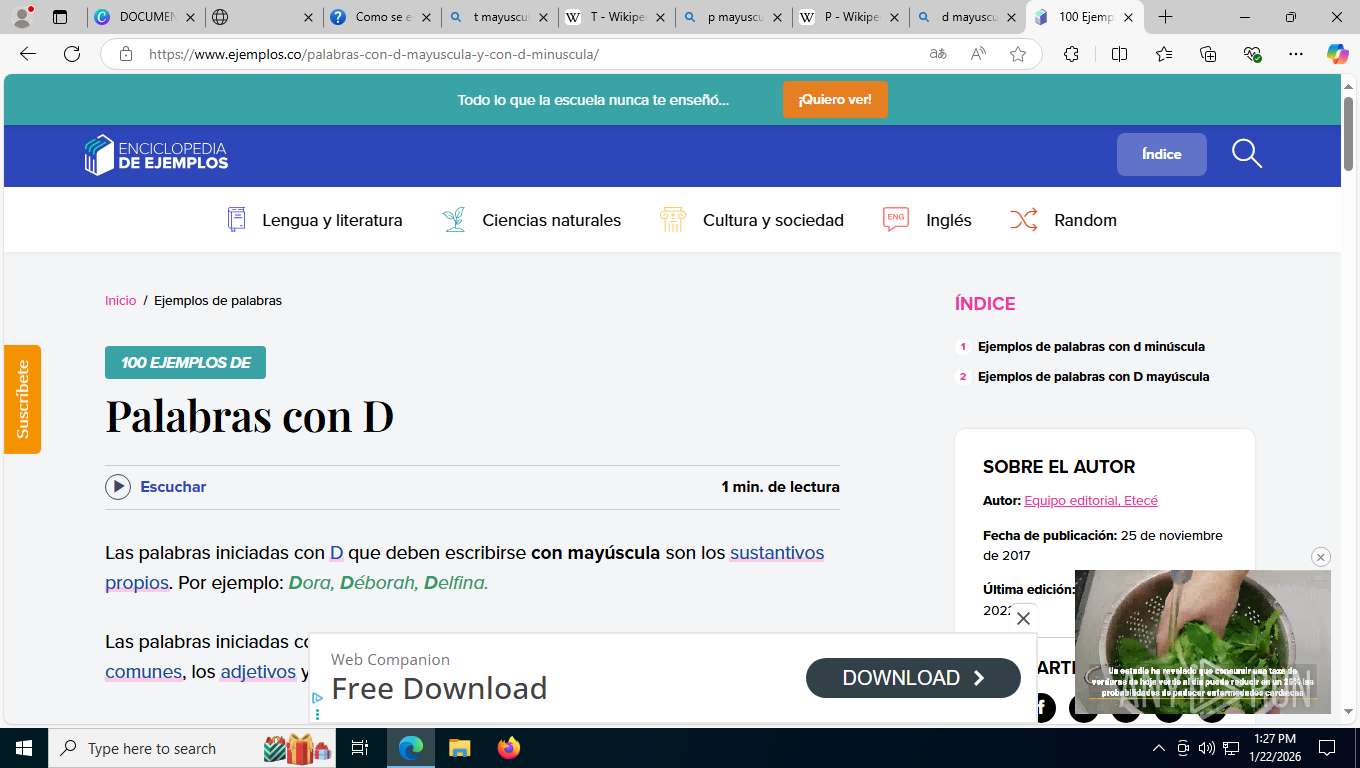View site information padlock icon
This screenshot has height=768, width=1360.
125,54
